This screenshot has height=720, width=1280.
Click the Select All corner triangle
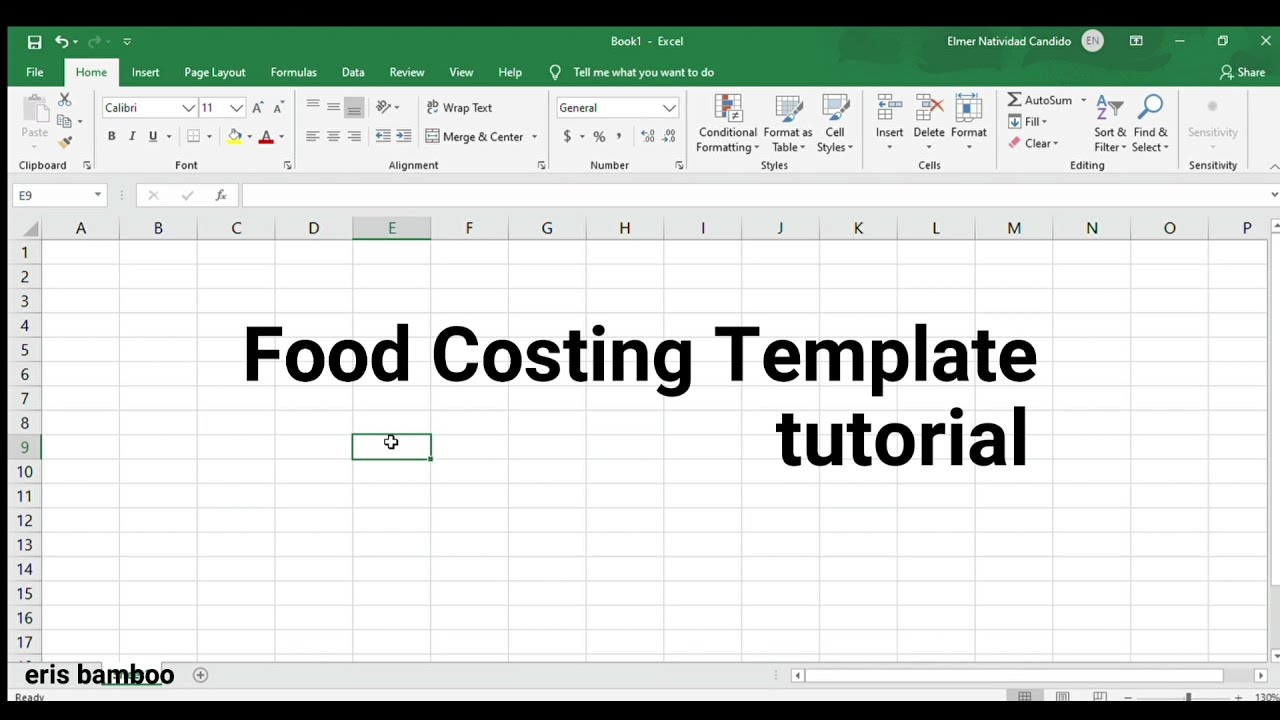(29, 228)
